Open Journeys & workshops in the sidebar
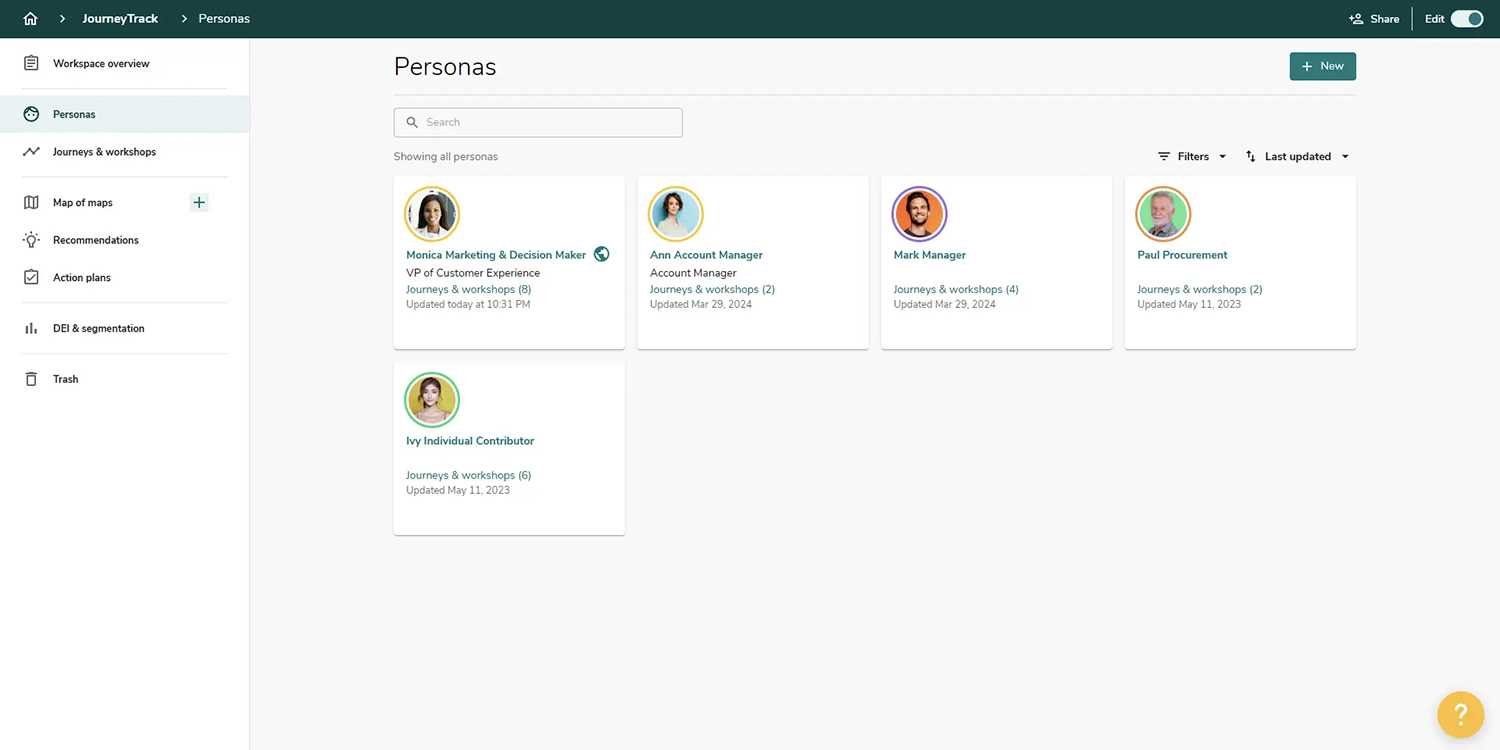 (x=104, y=152)
